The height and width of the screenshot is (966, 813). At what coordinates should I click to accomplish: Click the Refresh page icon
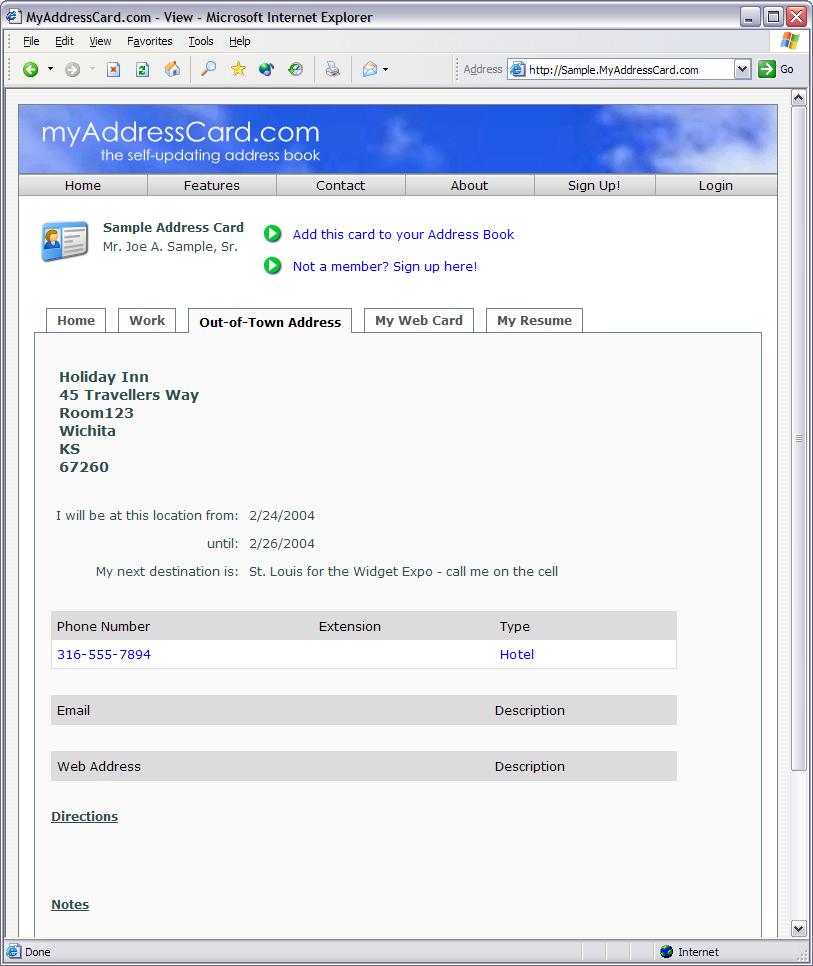pyautogui.click(x=142, y=70)
